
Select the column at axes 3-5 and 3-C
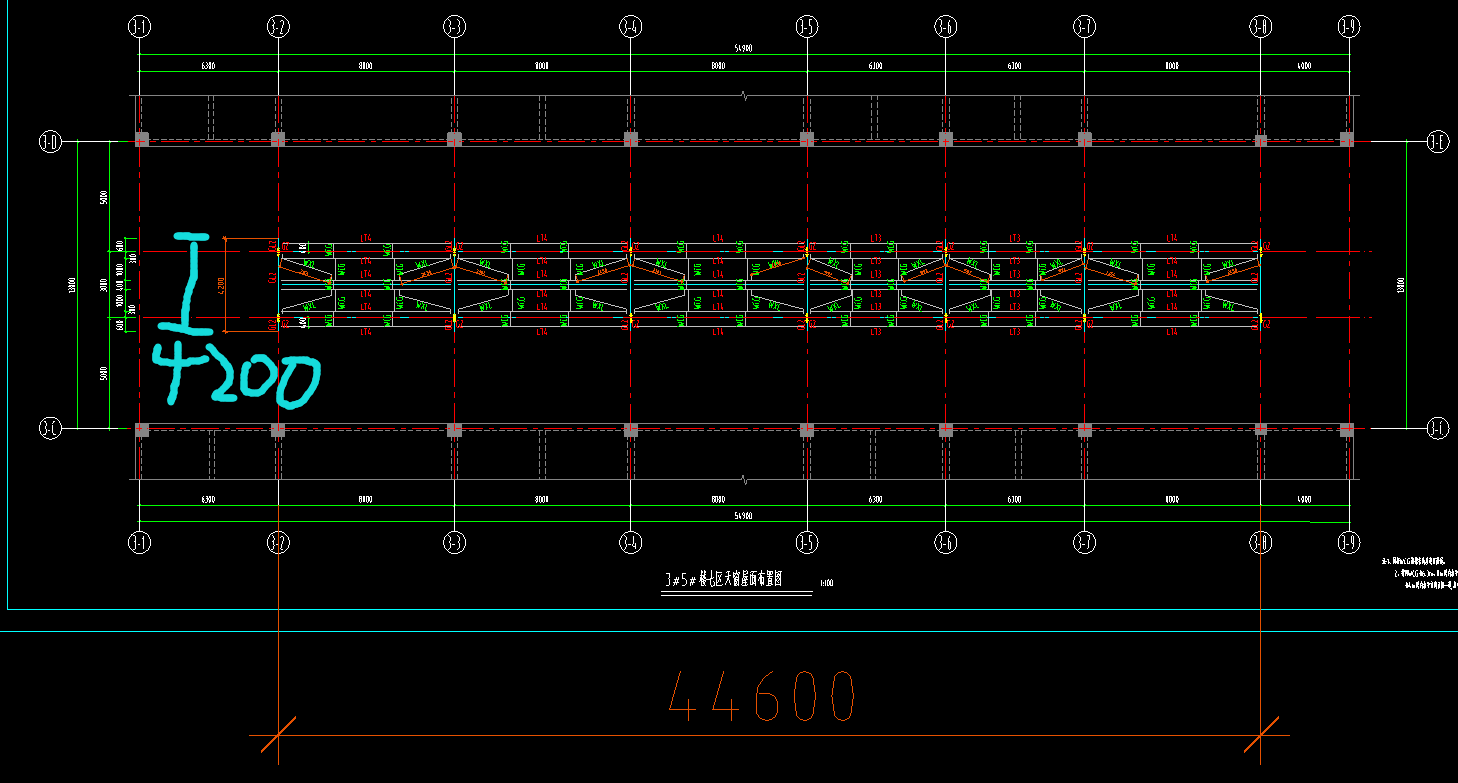(x=807, y=430)
